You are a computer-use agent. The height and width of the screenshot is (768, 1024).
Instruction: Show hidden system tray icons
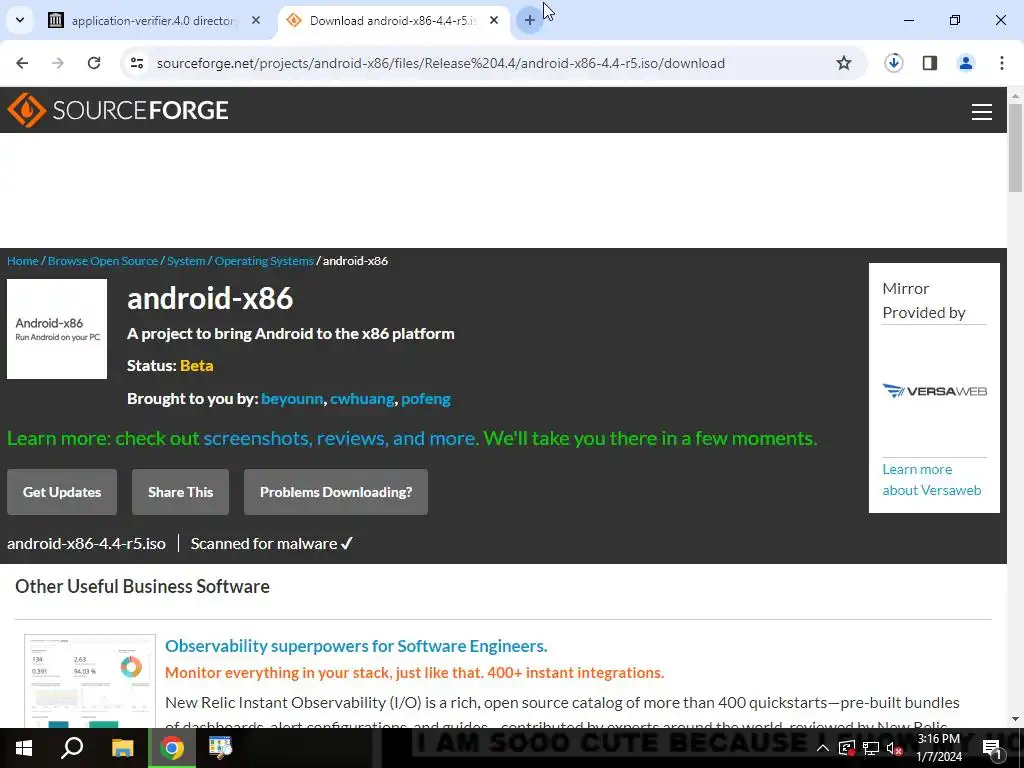(x=823, y=748)
